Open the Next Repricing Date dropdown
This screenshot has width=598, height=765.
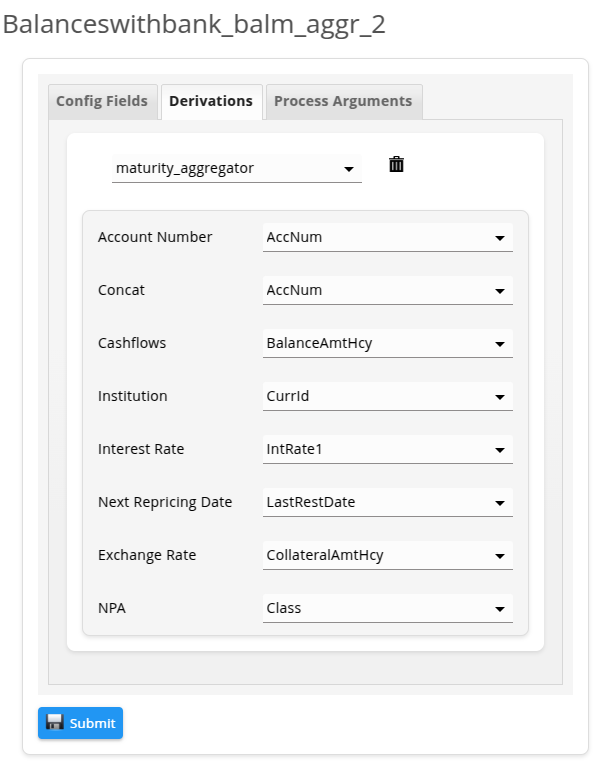pos(387,503)
